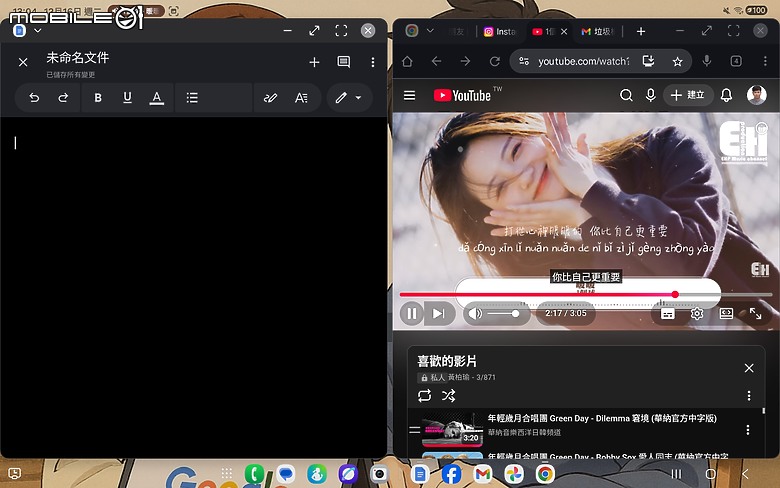Close the YouTube tab
This screenshot has width=780, height=488.
pyautogui.click(x=564, y=31)
